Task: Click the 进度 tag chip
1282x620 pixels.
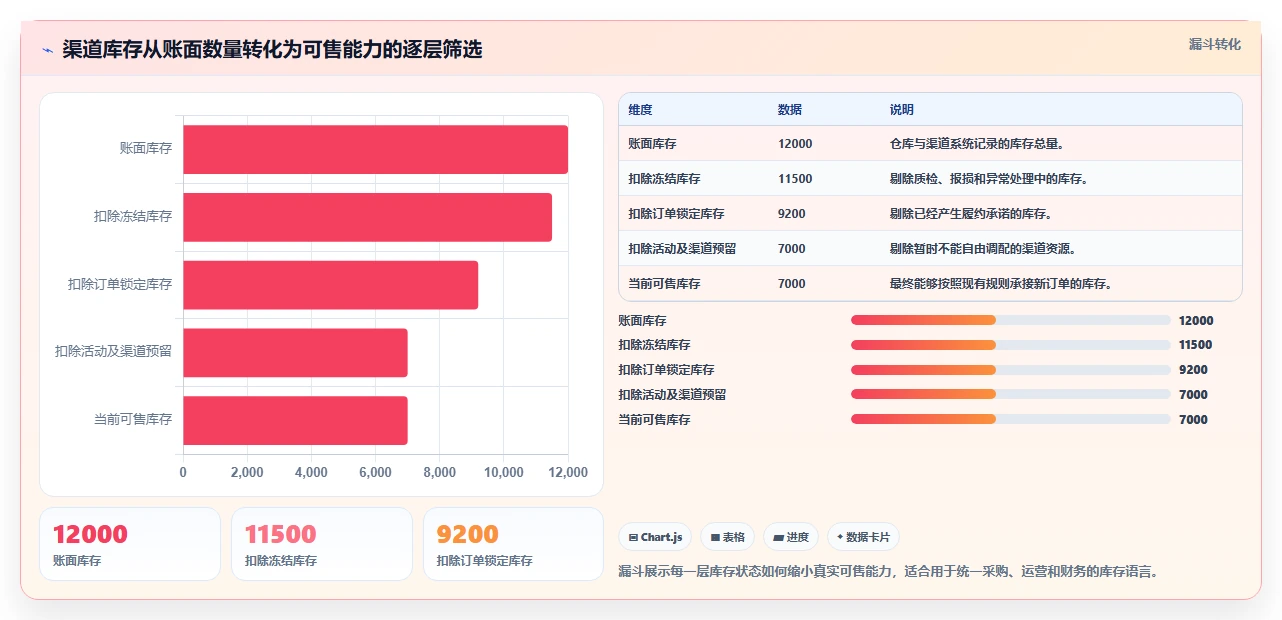Action: click(x=791, y=537)
